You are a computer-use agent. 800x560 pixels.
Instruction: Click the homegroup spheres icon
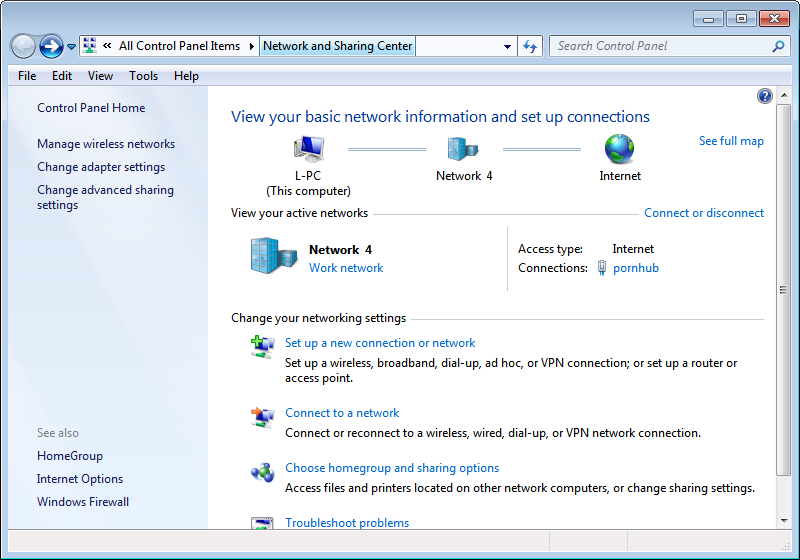click(x=262, y=472)
